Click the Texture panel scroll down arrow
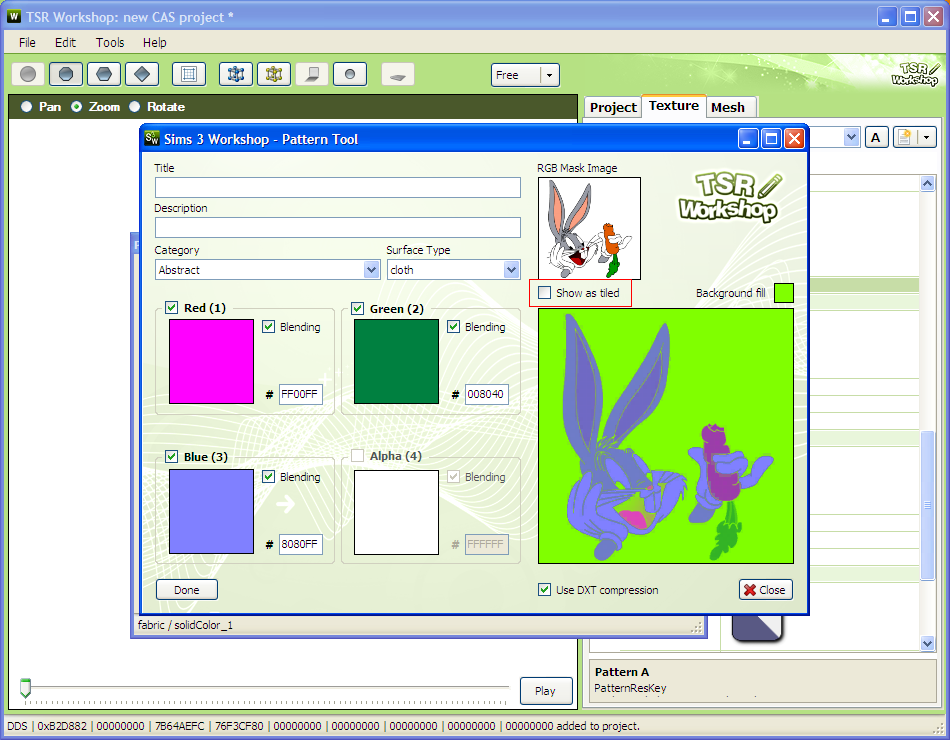The image size is (950, 740). tap(927, 644)
